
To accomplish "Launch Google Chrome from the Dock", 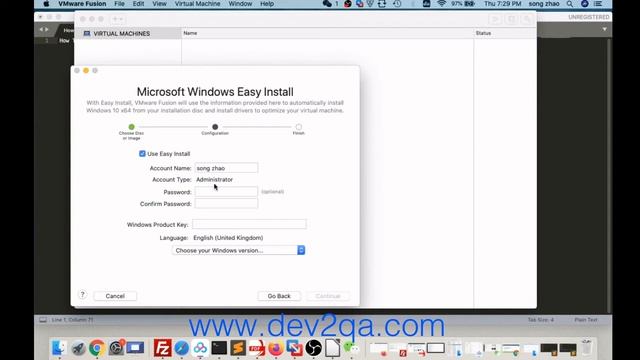I will pos(97,348).
